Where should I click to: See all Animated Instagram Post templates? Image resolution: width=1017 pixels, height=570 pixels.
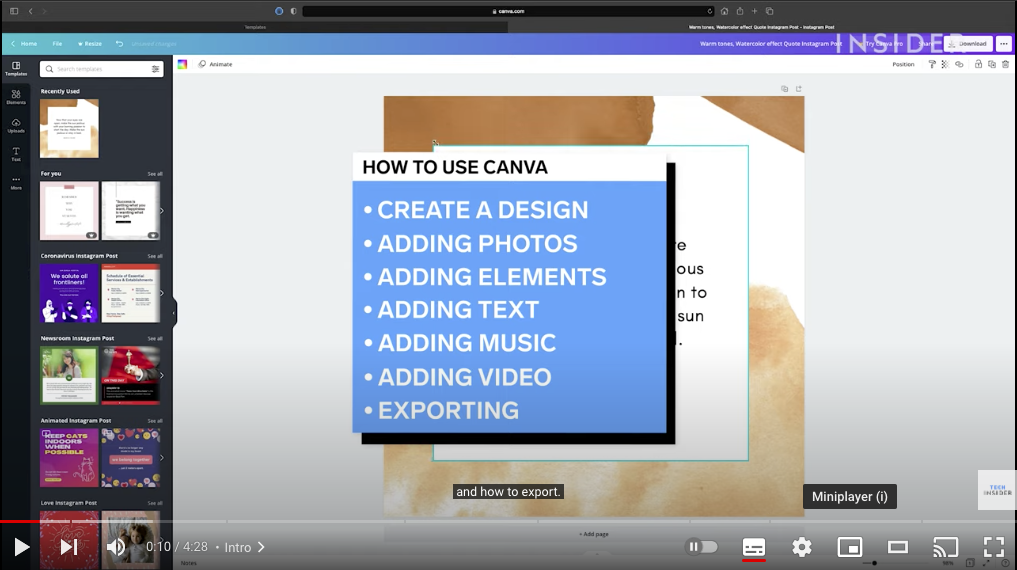pyautogui.click(x=155, y=421)
